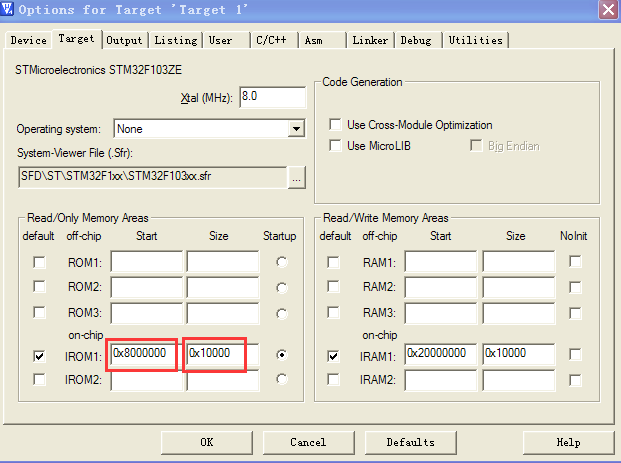The width and height of the screenshot is (621, 463).
Task: Click the IRAM2 Start field
Action: click(440, 381)
